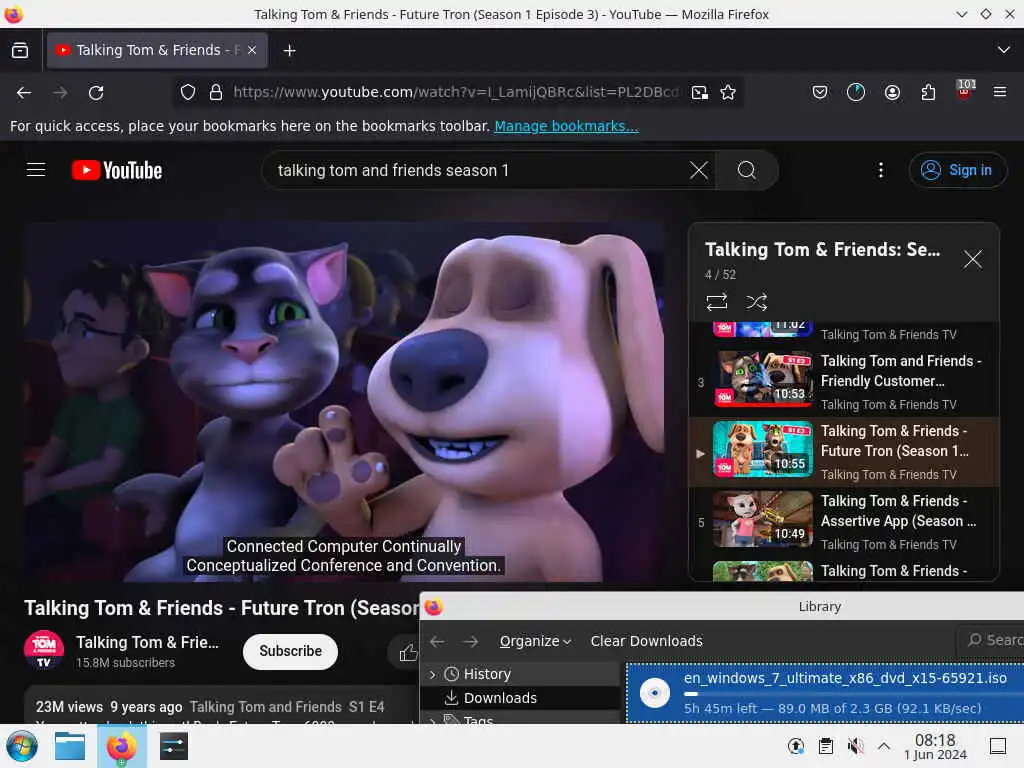Go to YouTube home via logo
Screen dimensions: 1024x768
pyautogui.click(x=117, y=170)
